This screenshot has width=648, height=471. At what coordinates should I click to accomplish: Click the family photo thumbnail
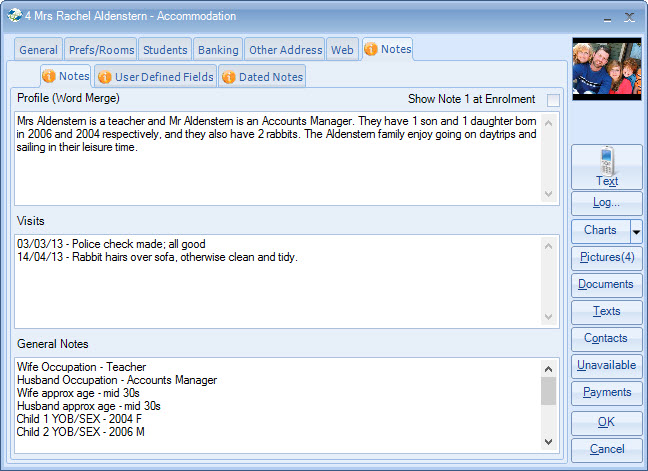click(606, 75)
